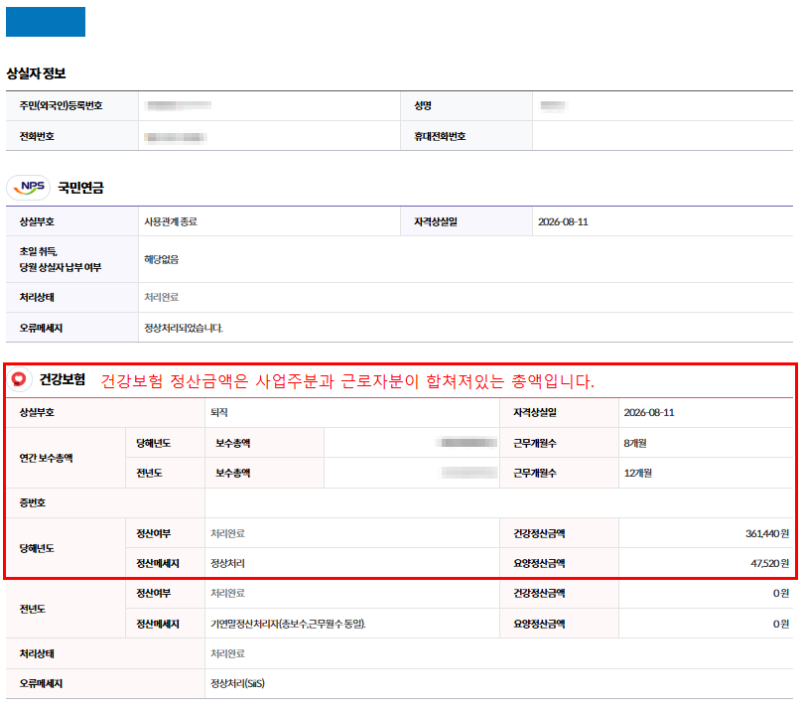Click the 건강보험 자격상실일 date 2026-08-11
The width and height of the screenshot is (800, 707).
pos(648,412)
